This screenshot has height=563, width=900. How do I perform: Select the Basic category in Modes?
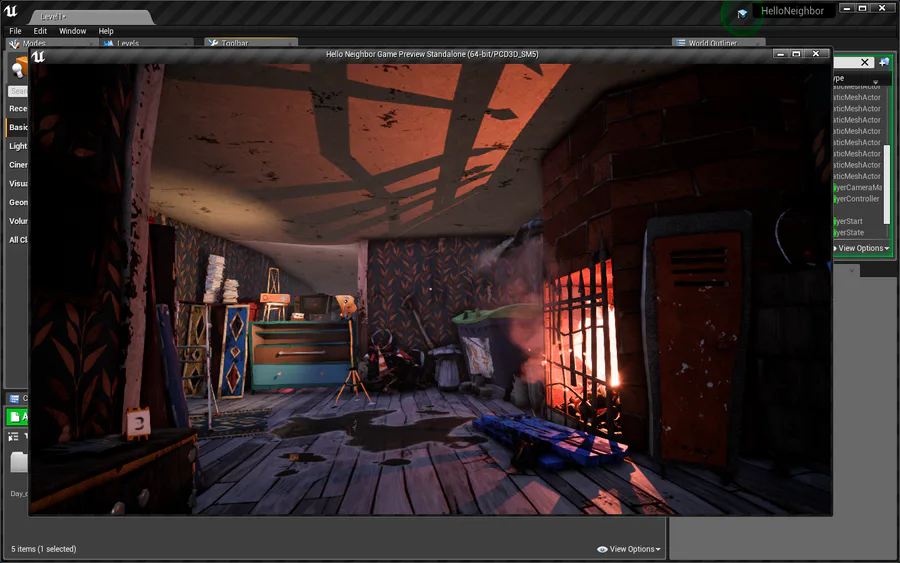(17, 127)
